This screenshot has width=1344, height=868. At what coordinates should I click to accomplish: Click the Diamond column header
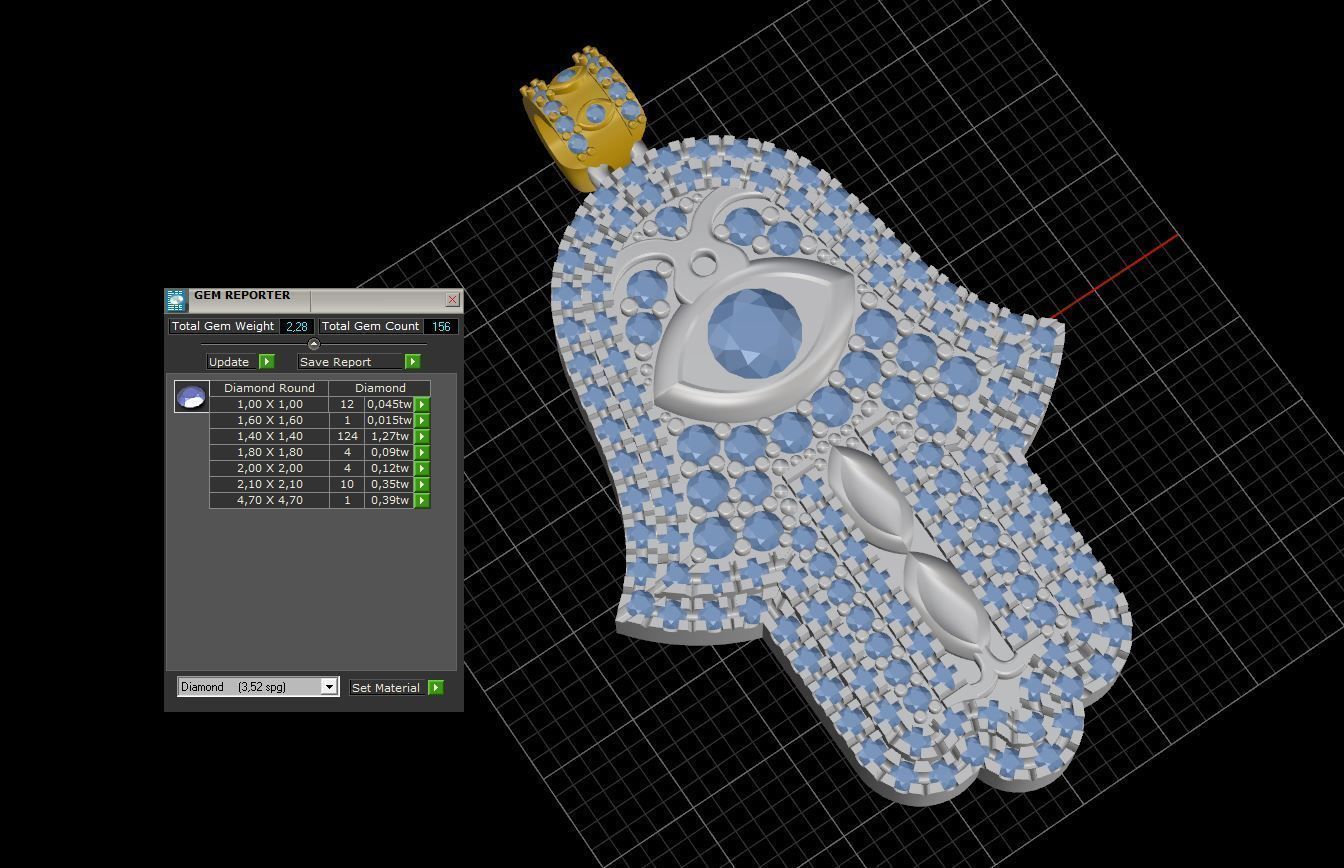(x=380, y=388)
